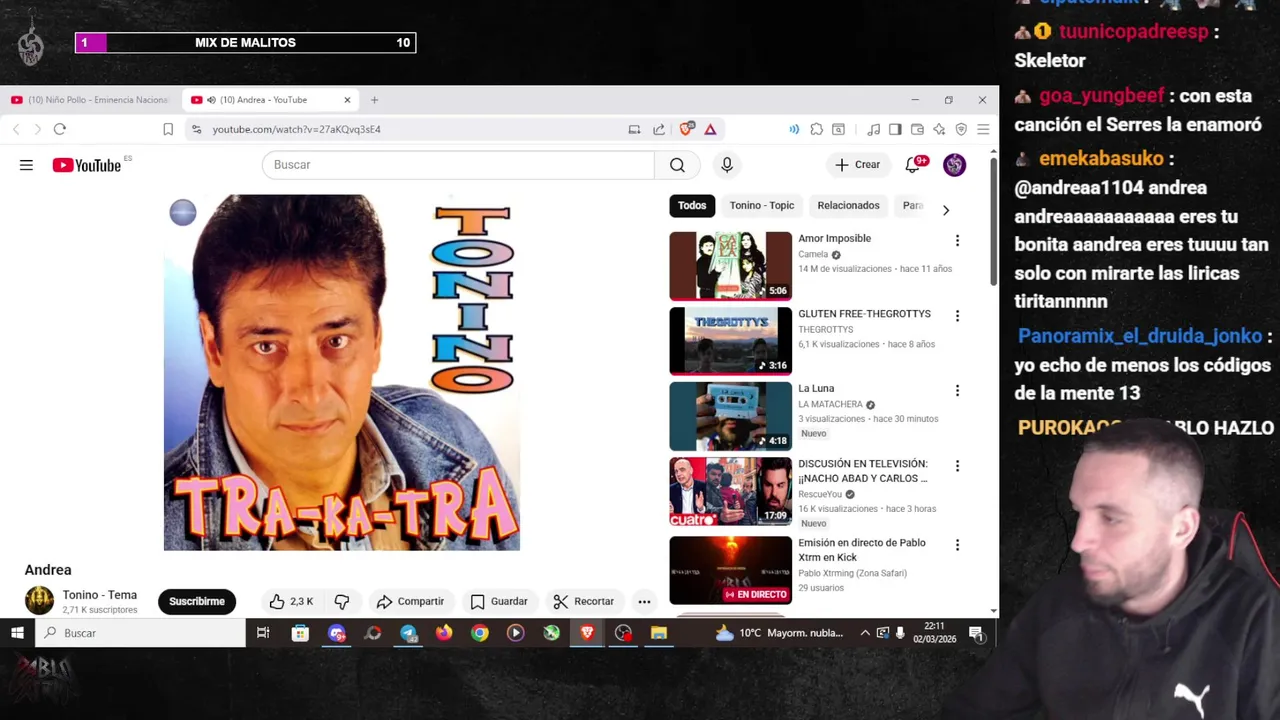The width and height of the screenshot is (1280, 720).
Task: Reload the page with the refresh icon
Action: [60, 129]
